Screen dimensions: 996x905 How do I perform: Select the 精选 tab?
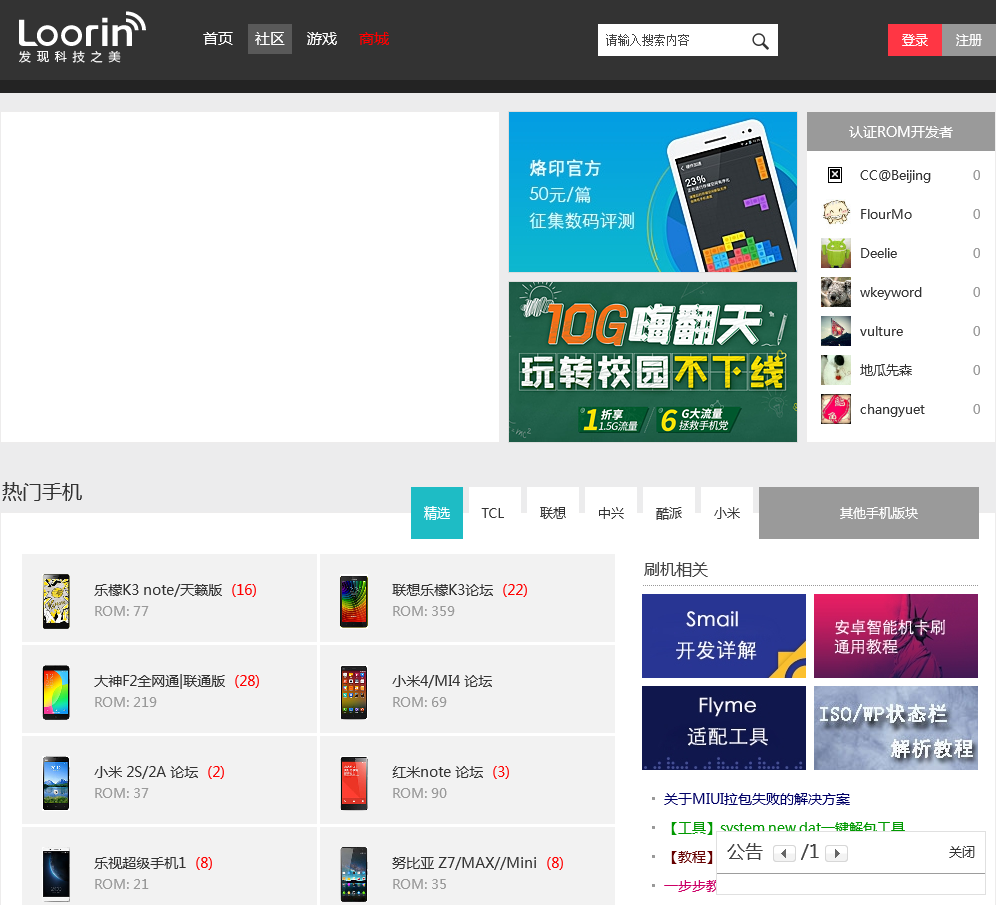tap(437, 513)
